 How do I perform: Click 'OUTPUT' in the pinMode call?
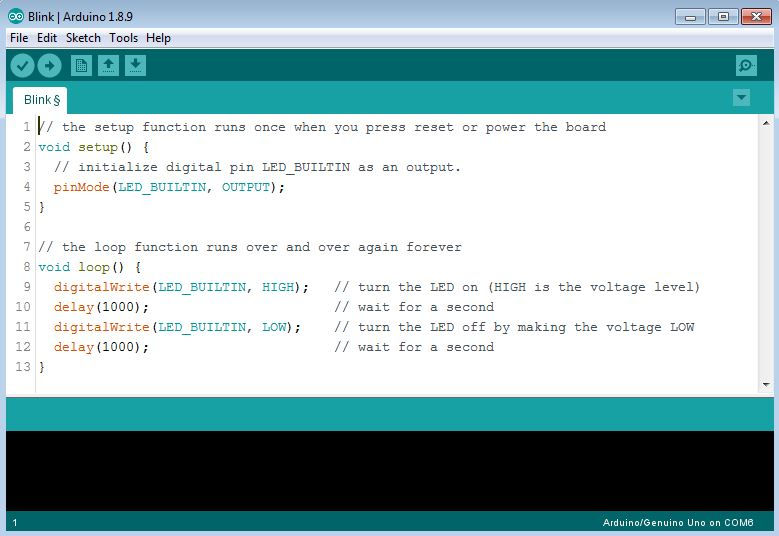point(245,187)
